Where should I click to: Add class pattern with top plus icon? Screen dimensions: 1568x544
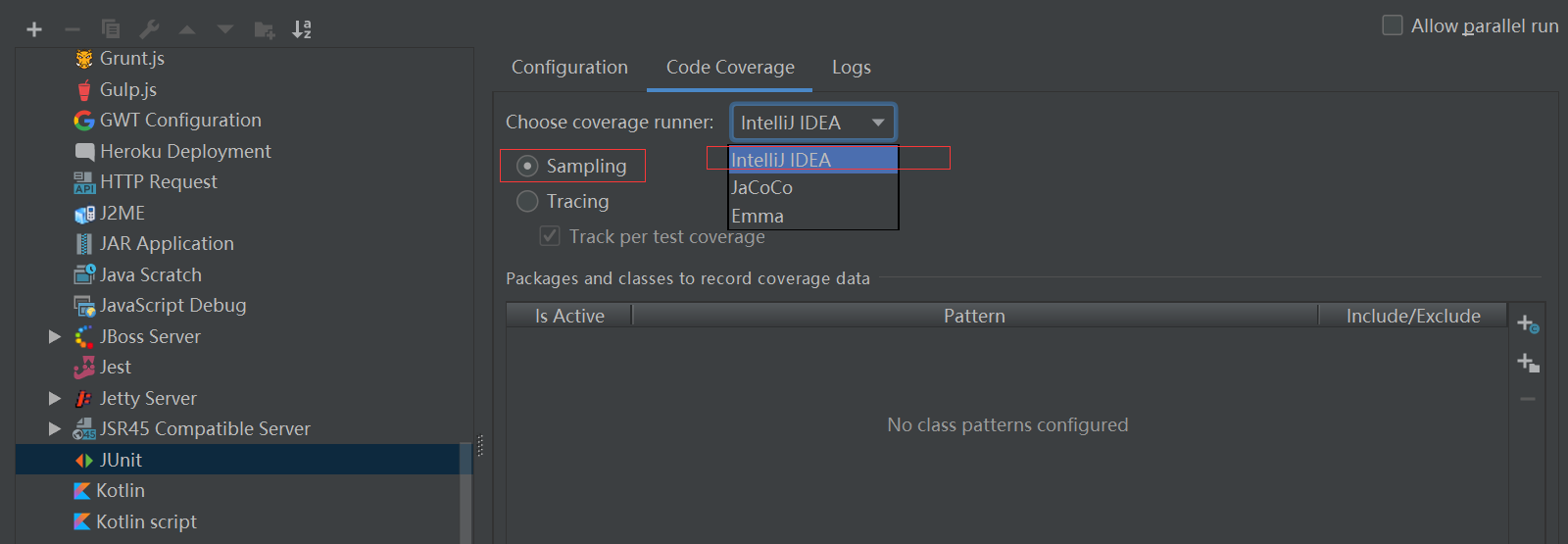click(x=1528, y=323)
